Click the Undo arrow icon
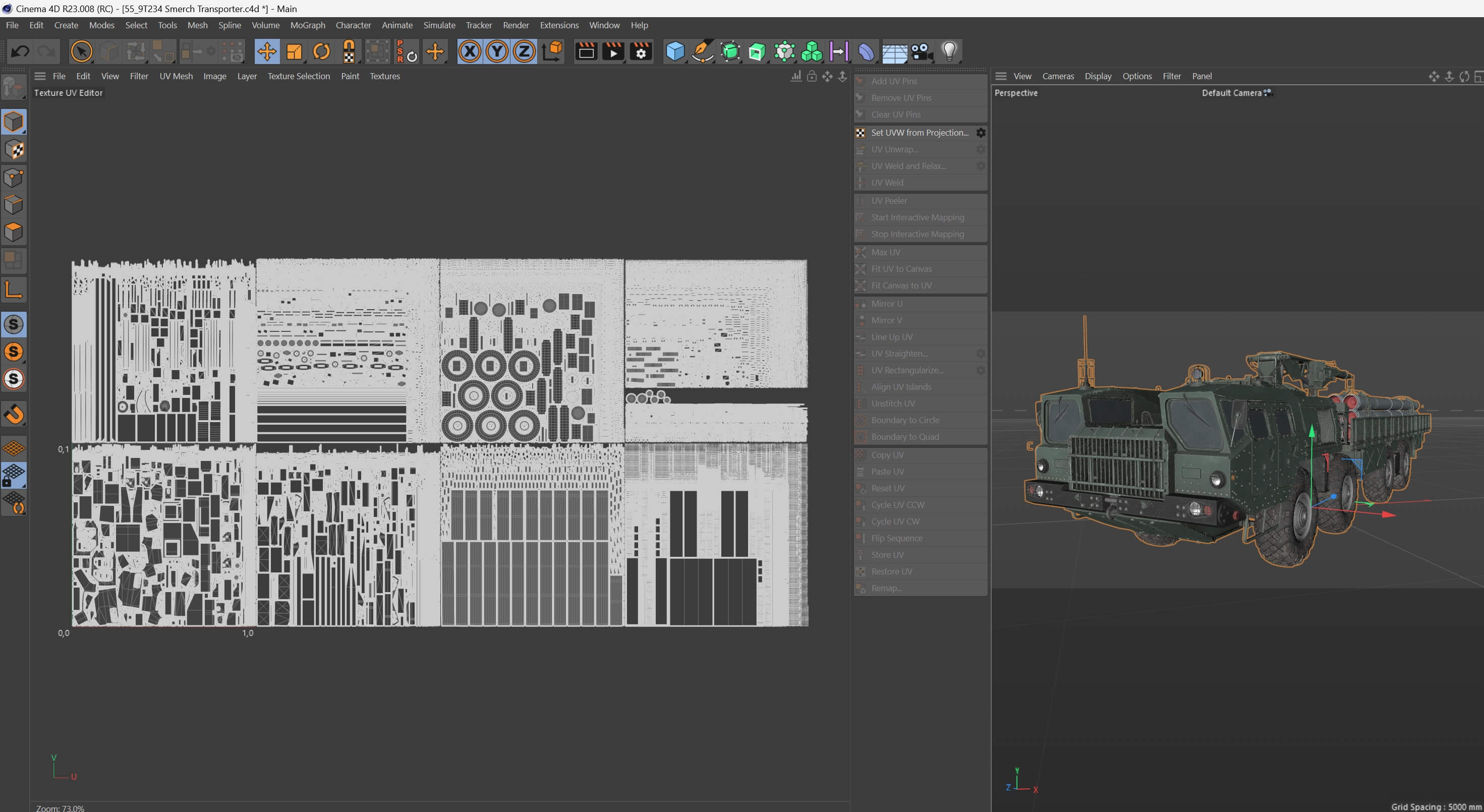Viewport: 1484px width, 812px height. 20,52
